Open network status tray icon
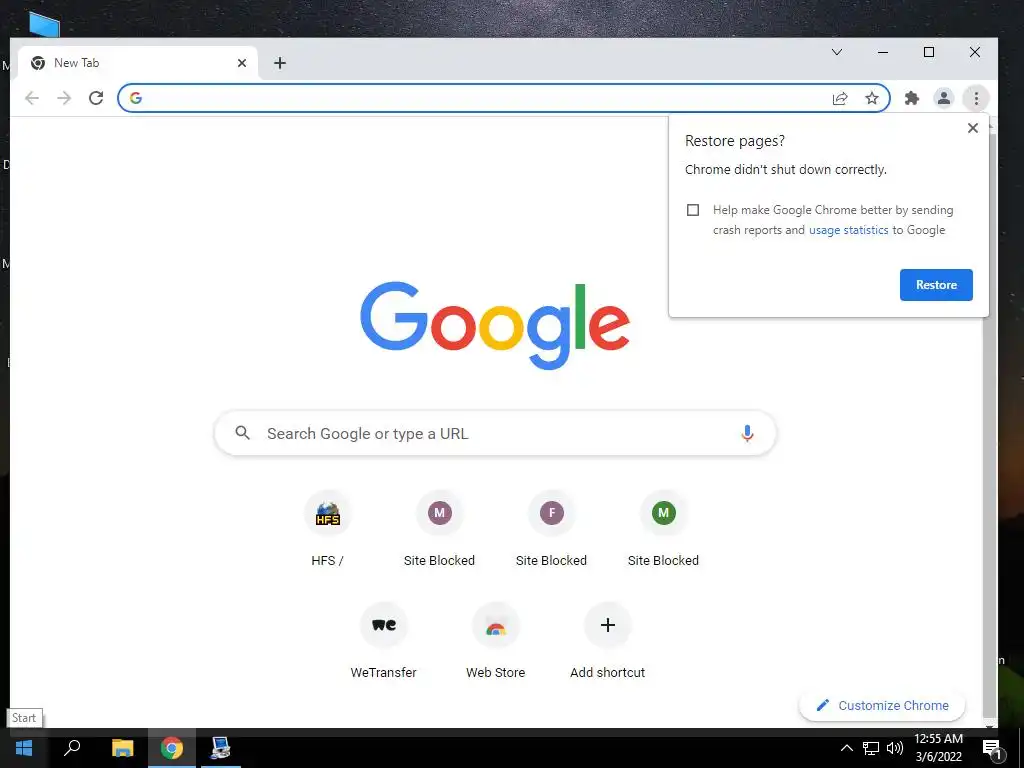This screenshot has height=768, width=1024. pyautogui.click(x=871, y=748)
